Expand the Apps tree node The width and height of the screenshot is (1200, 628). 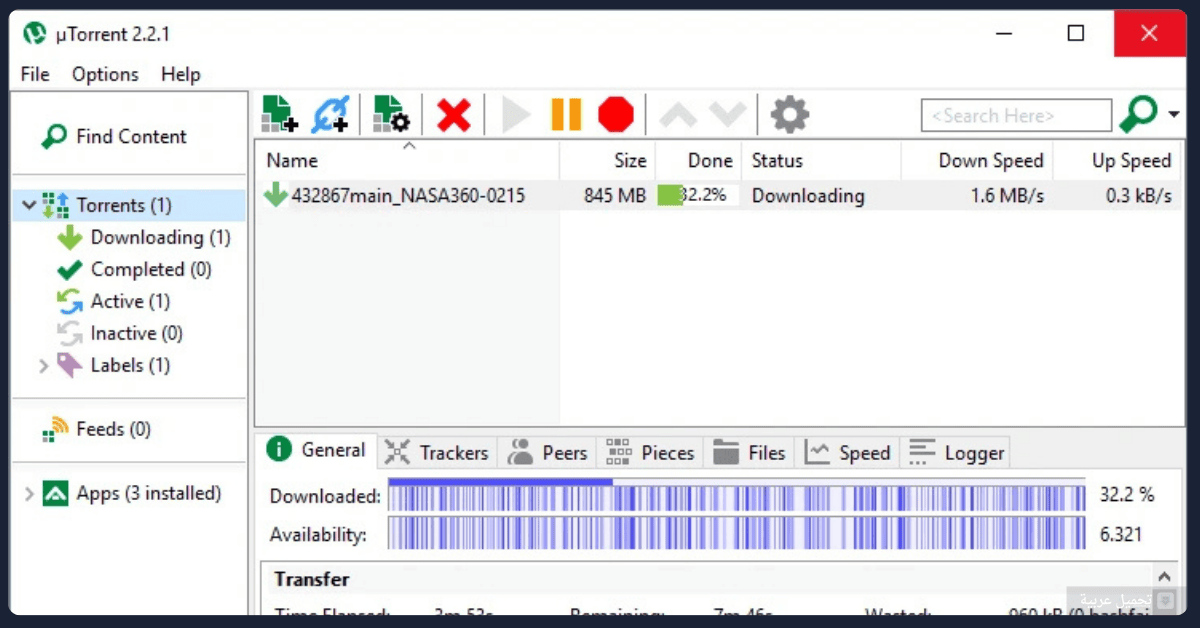[x=28, y=494]
